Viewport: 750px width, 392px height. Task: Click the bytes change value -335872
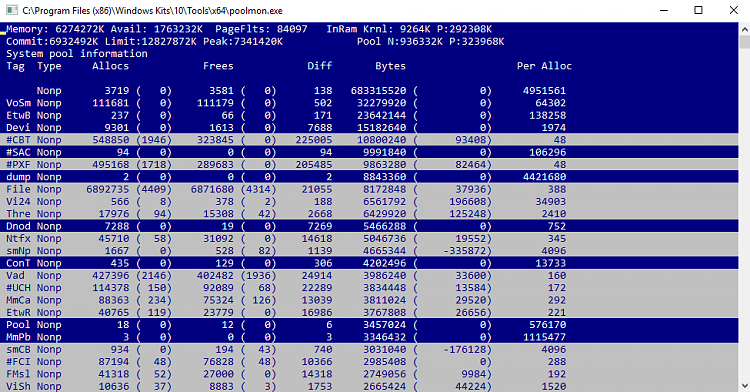[464, 251]
